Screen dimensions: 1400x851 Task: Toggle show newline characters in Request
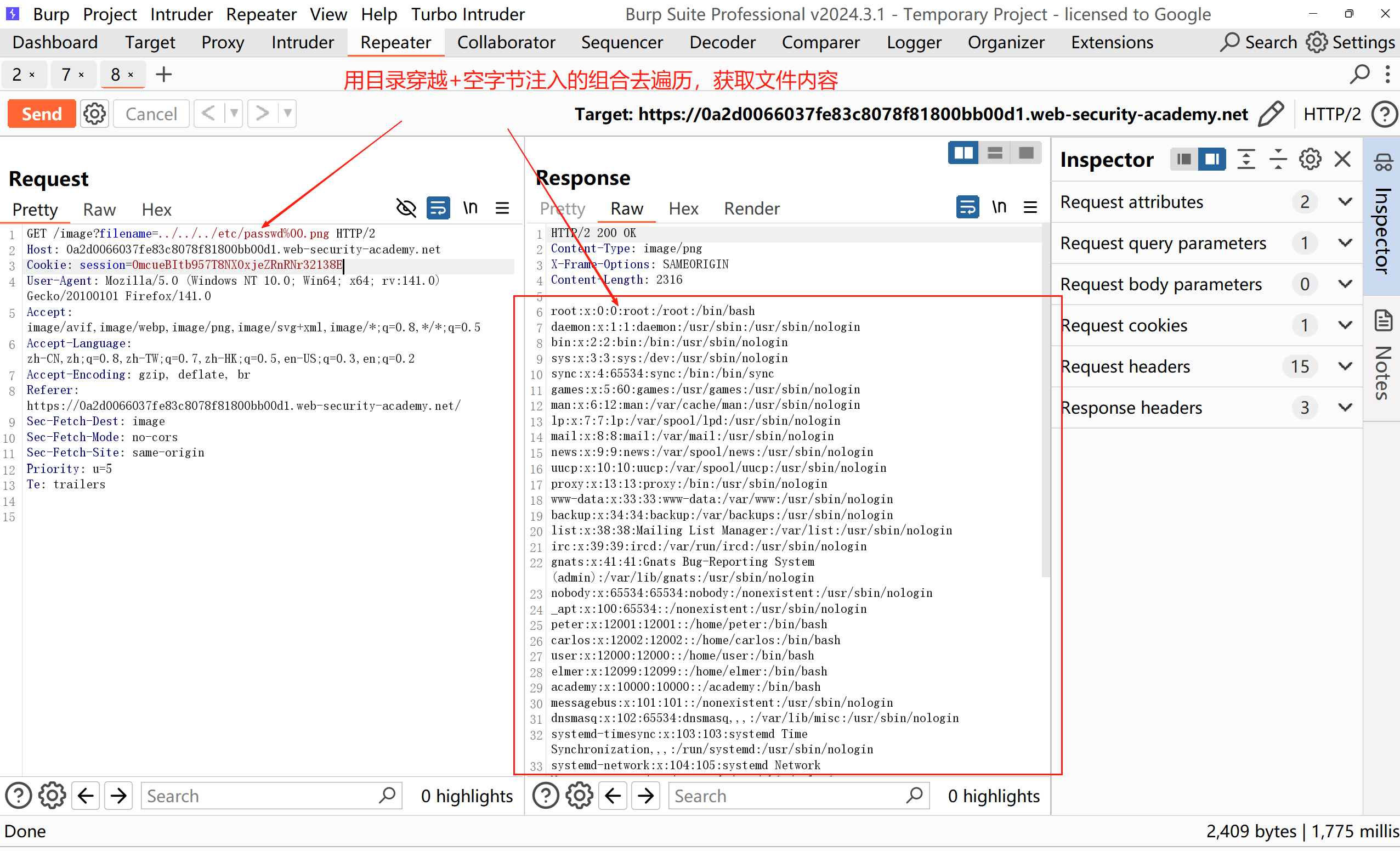[x=470, y=208]
